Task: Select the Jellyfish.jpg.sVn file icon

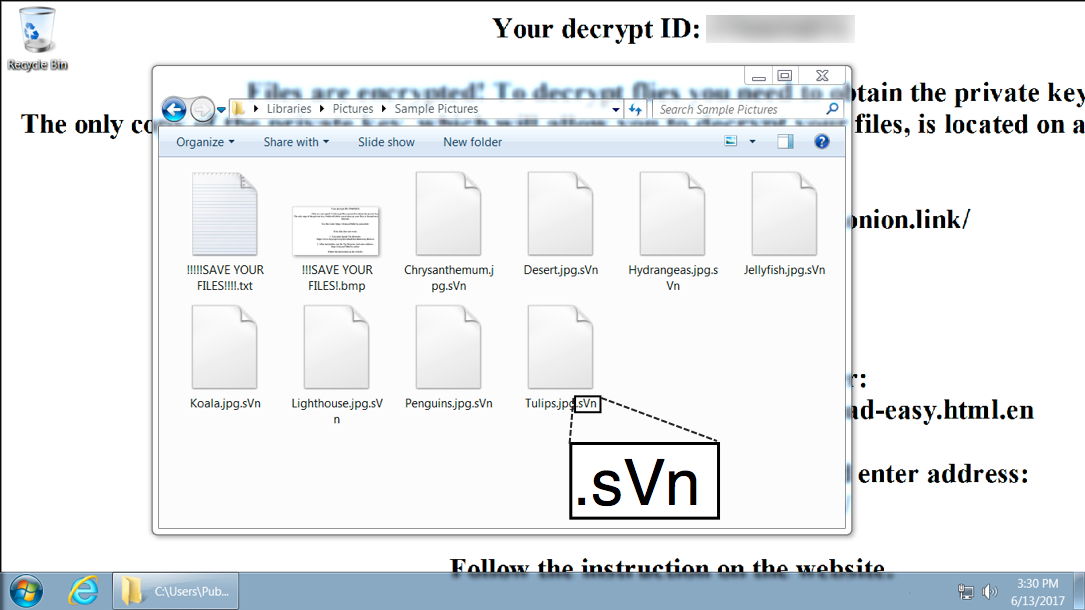Action: [785, 214]
